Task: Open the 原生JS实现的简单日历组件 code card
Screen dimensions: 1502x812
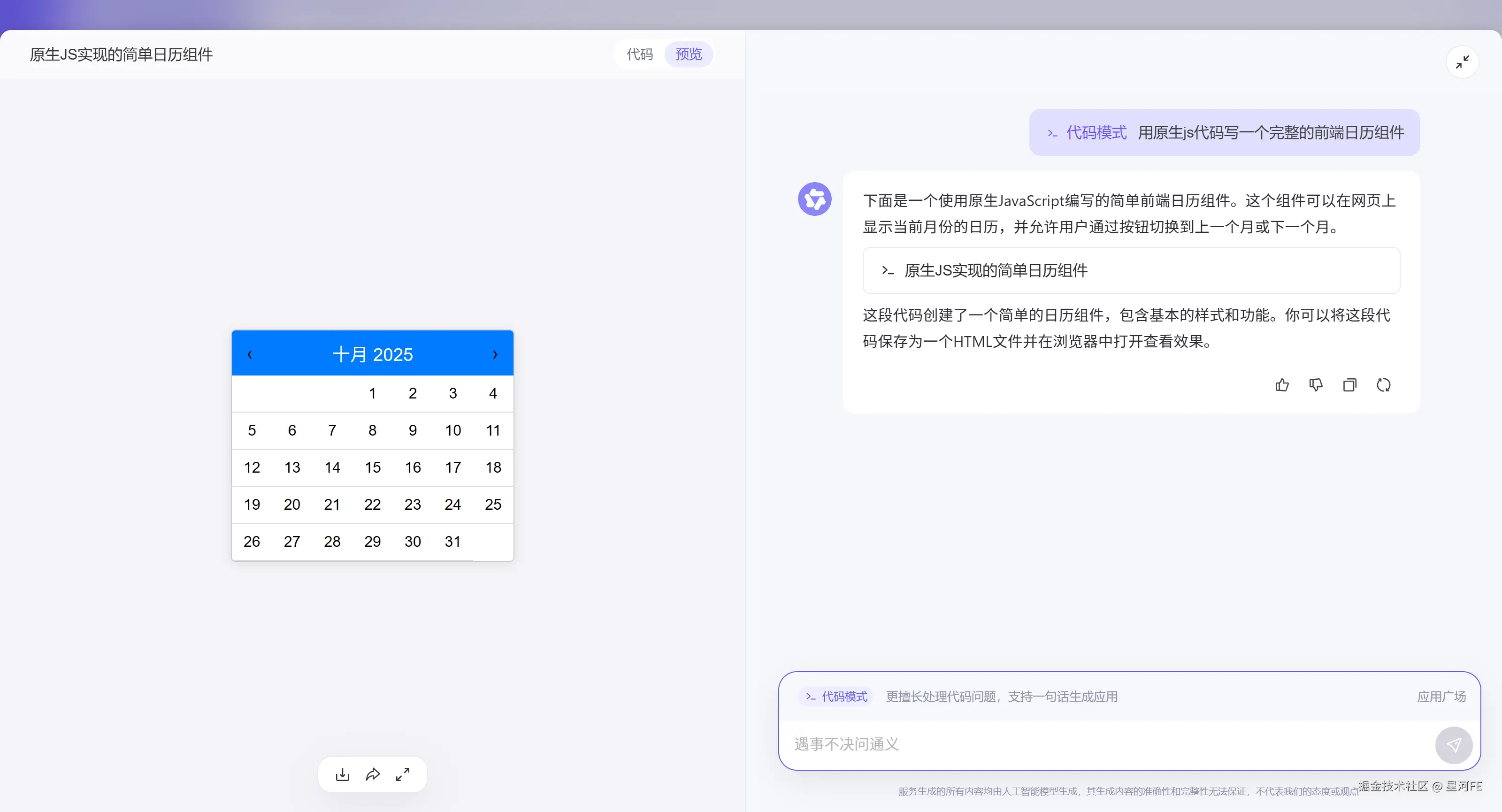Action: coord(1131,270)
